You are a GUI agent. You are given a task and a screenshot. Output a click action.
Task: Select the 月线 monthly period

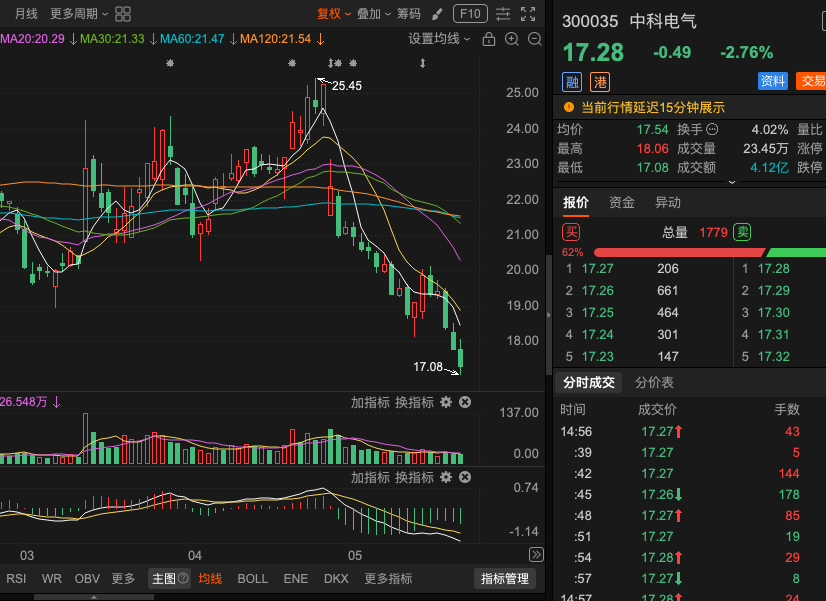[26, 14]
